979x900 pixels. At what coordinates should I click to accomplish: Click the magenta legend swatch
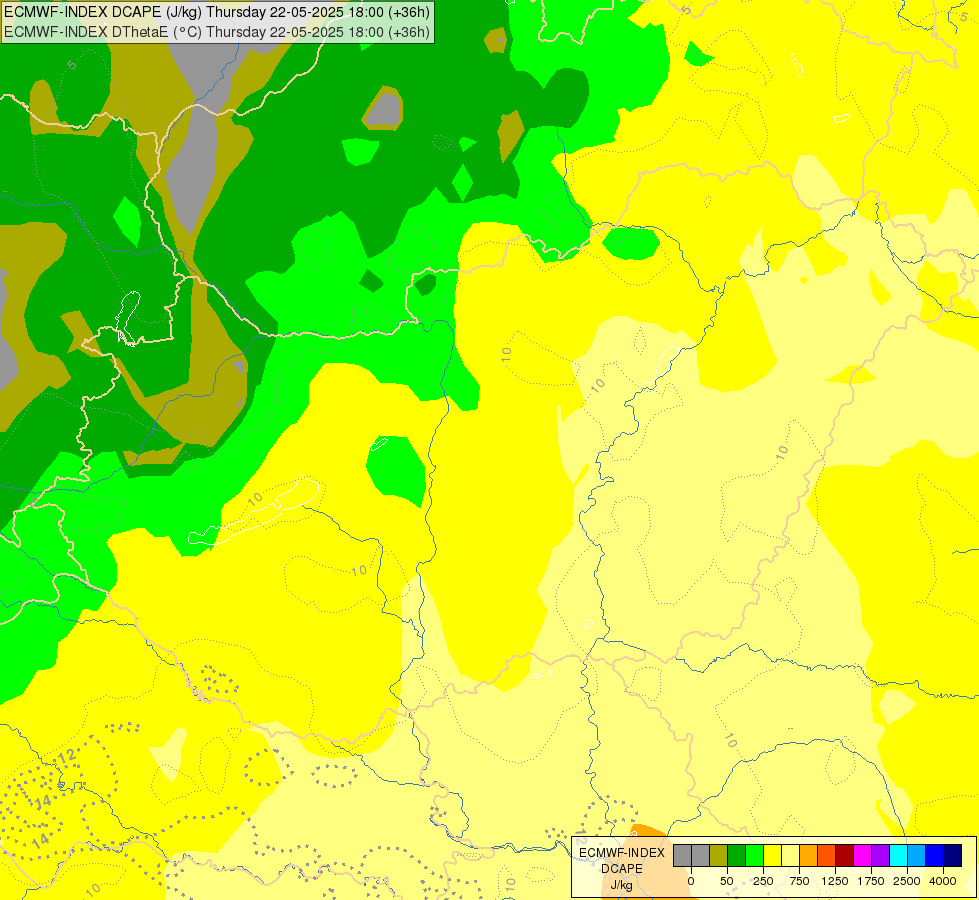coord(862,856)
